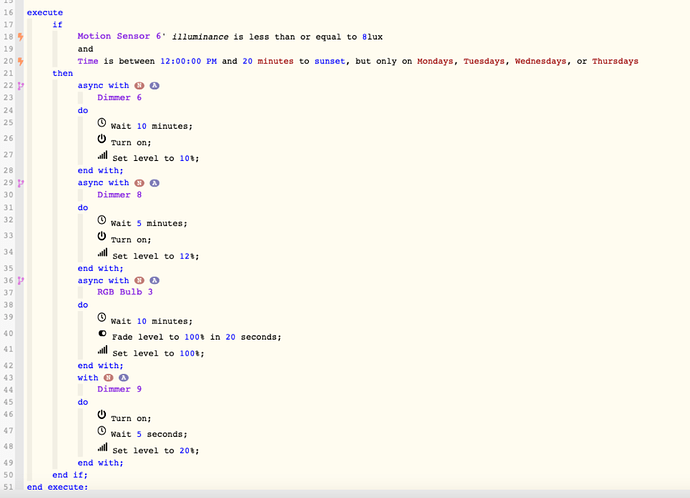Click the lightning trigger icon on line 18
The image size is (690, 498).
point(21,37)
